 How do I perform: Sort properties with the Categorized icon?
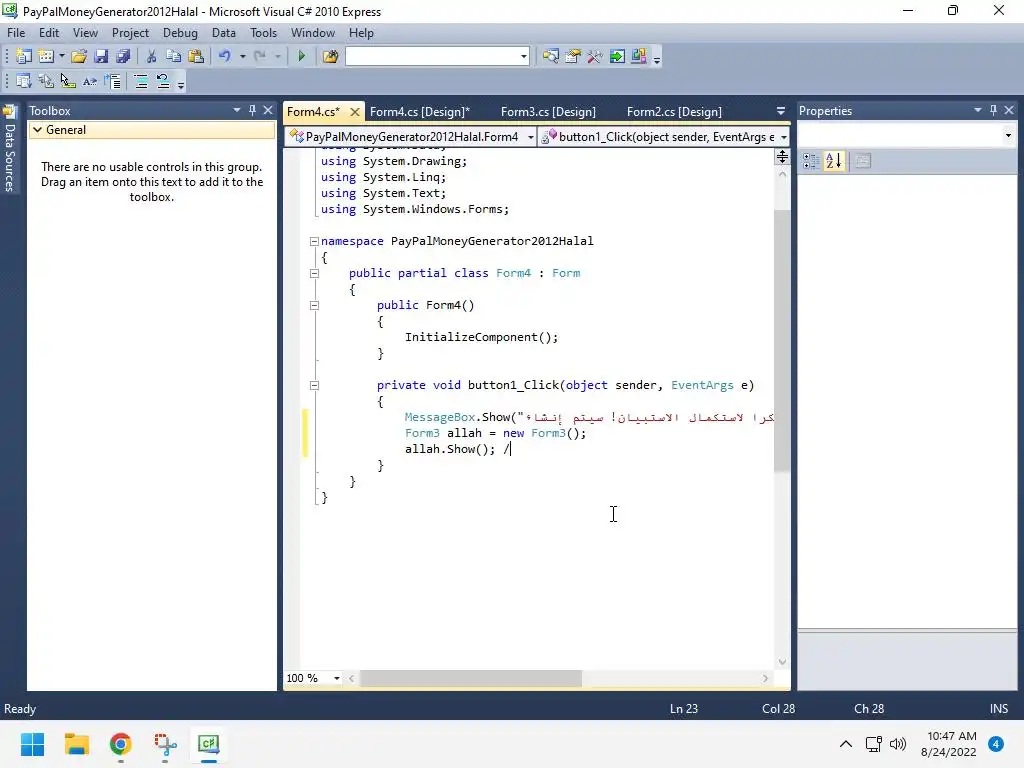click(x=811, y=161)
